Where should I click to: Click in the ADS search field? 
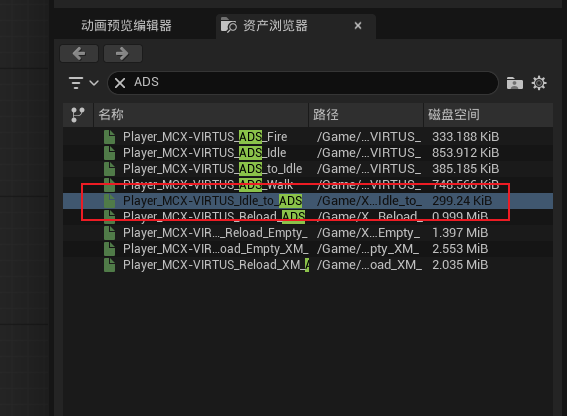(303, 83)
